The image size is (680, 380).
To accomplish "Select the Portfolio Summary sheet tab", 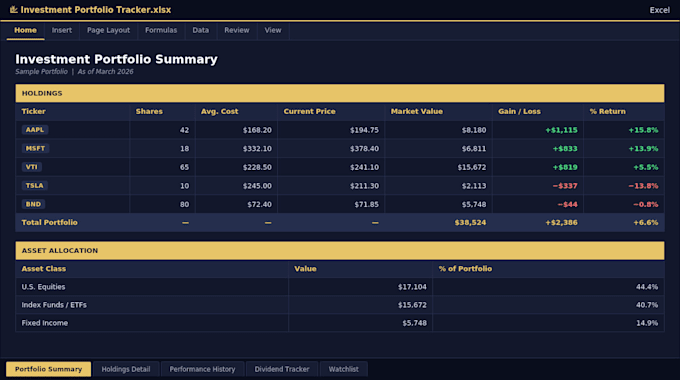I will point(49,369).
